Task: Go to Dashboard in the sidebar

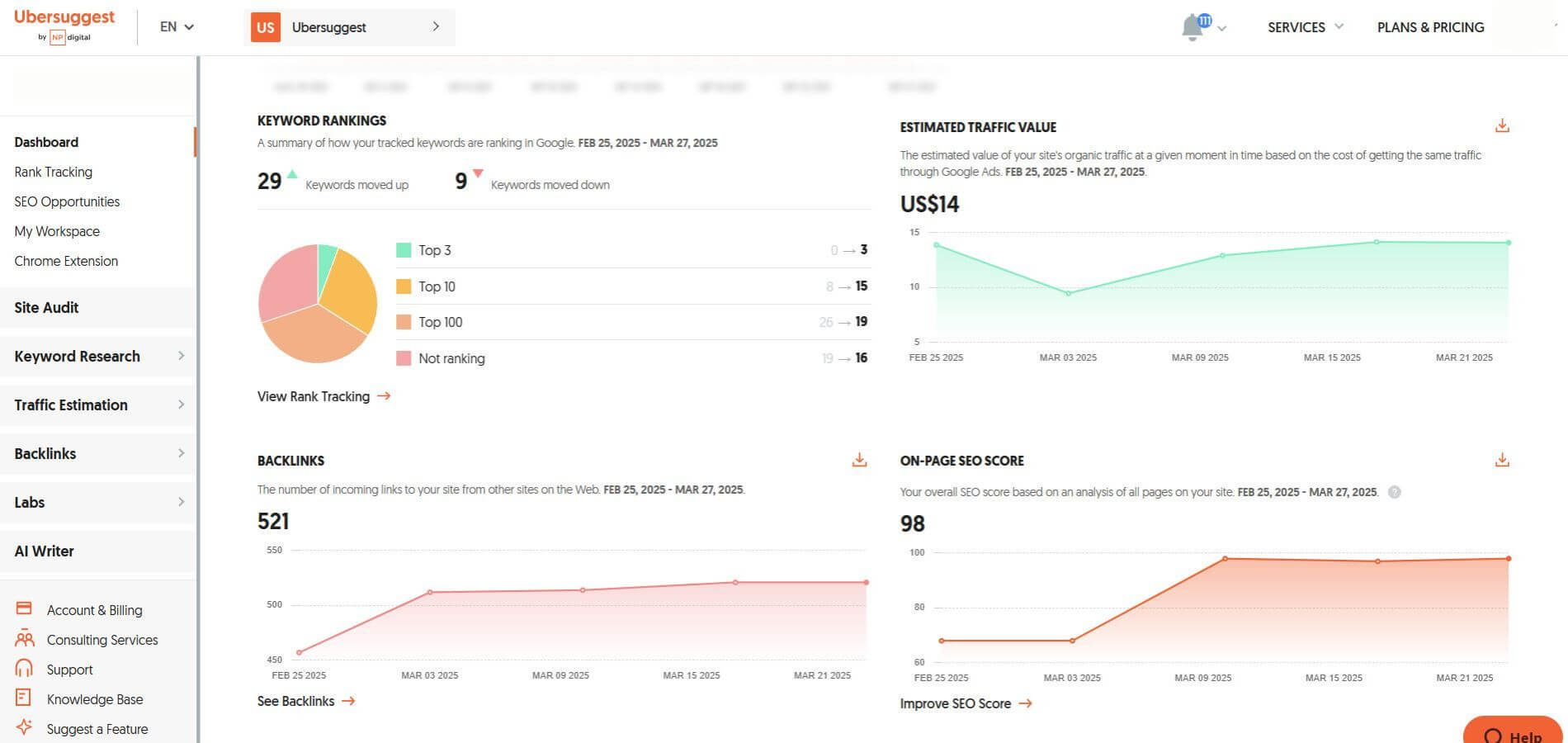Action: [x=46, y=142]
